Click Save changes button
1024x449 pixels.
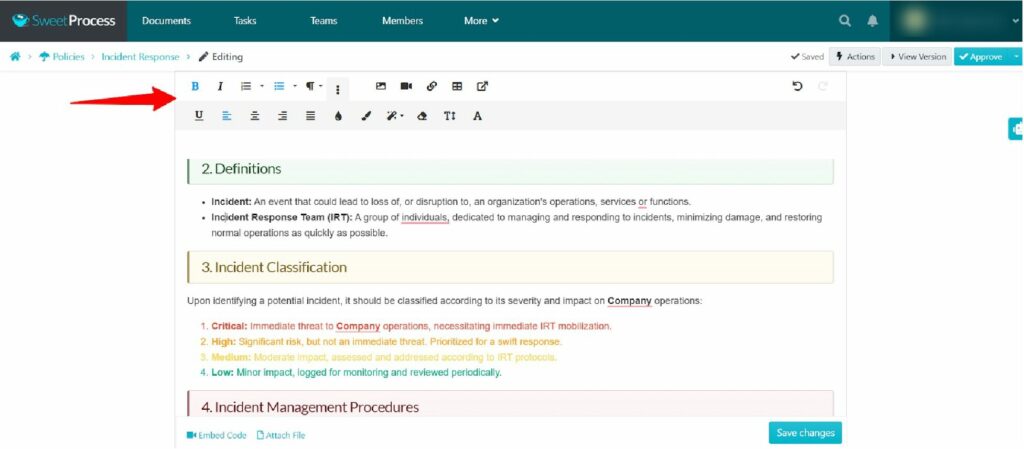(x=805, y=433)
